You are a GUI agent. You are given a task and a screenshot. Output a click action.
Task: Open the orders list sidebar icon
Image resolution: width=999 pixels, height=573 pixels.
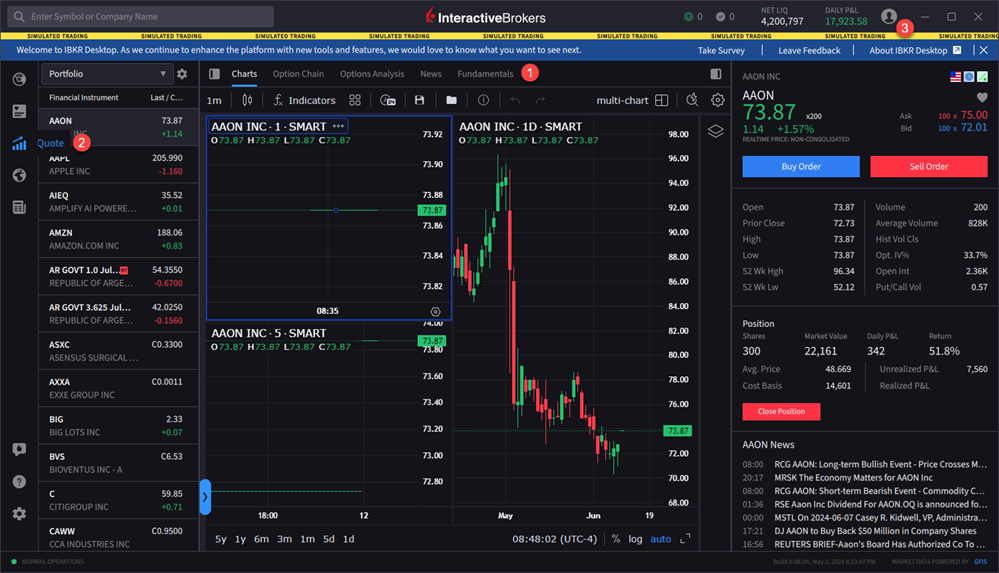pos(19,112)
